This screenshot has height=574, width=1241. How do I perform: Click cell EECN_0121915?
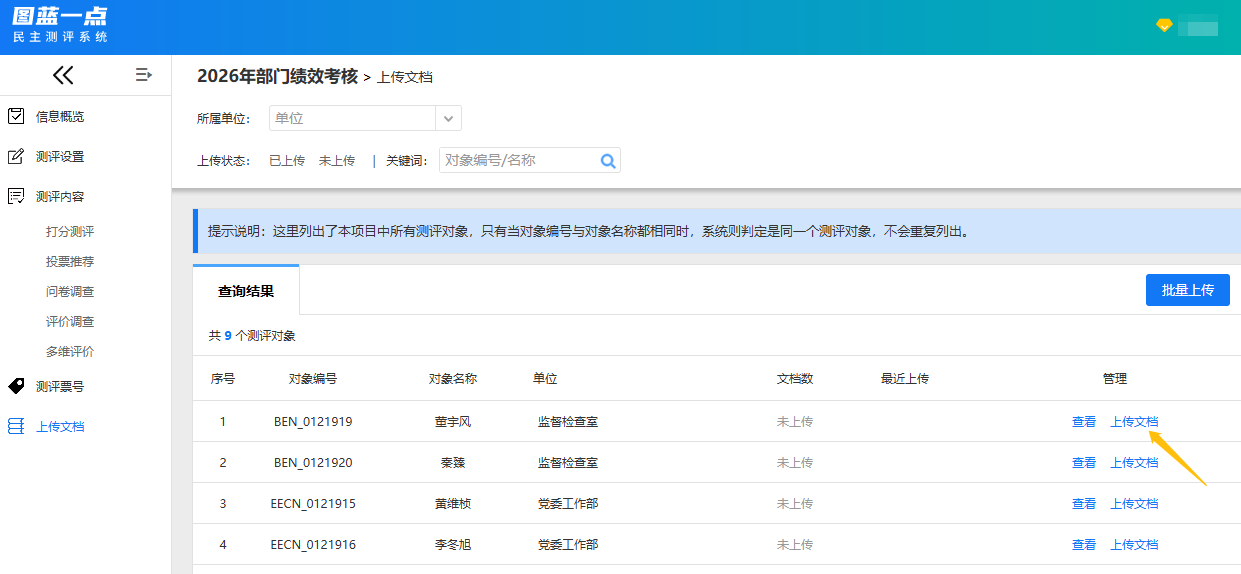313,503
